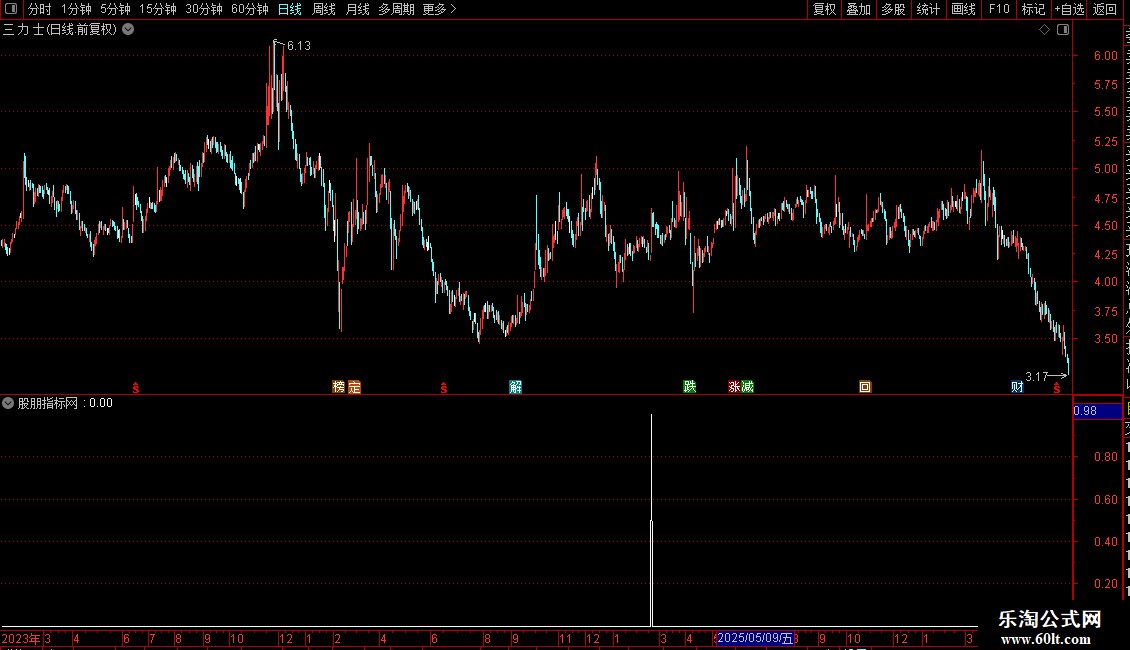Click the 0.80 indicator axis label
This screenshot has height=650, width=1130.
(x=1105, y=456)
